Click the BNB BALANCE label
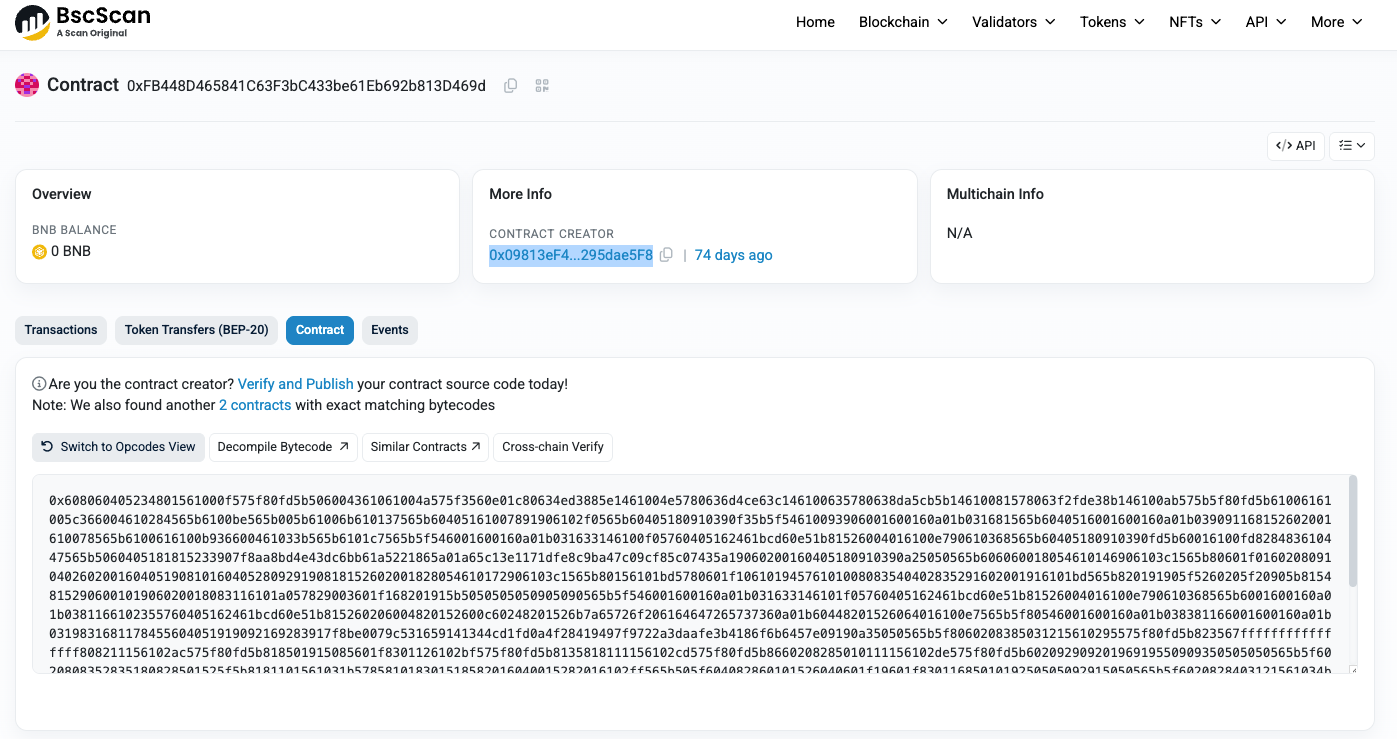 point(74,230)
